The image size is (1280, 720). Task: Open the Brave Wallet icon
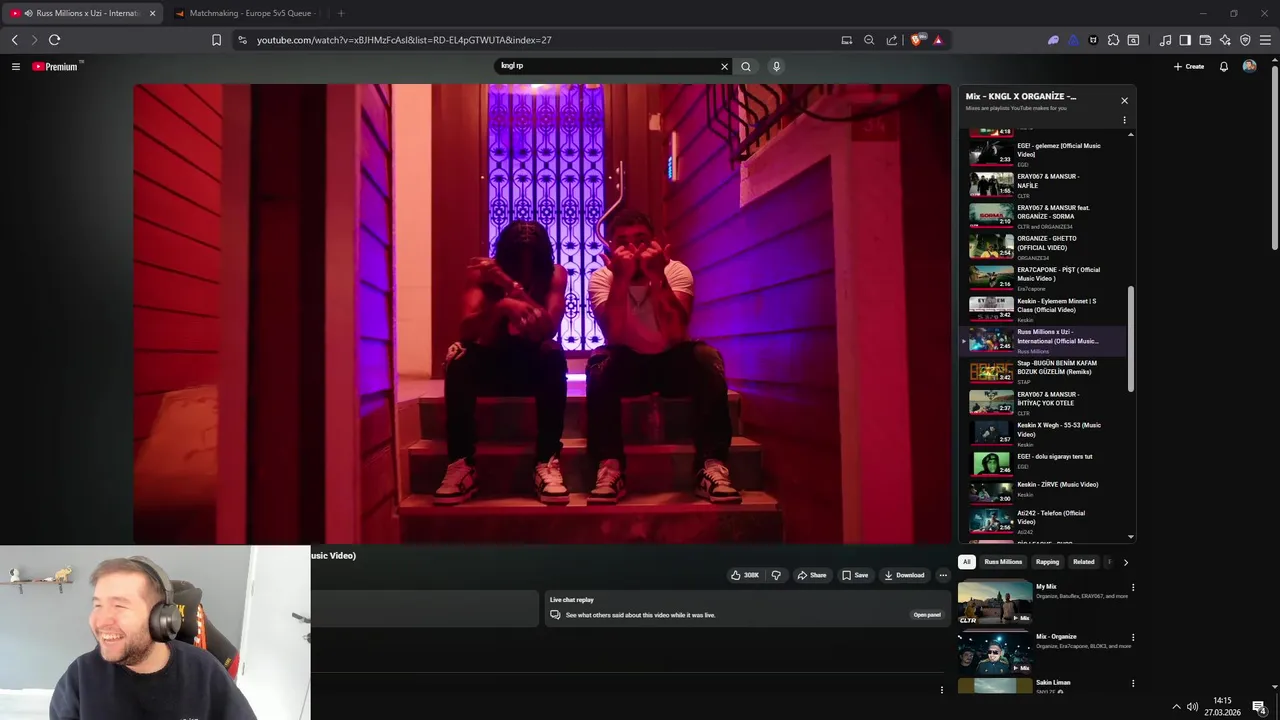pyautogui.click(x=1205, y=40)
